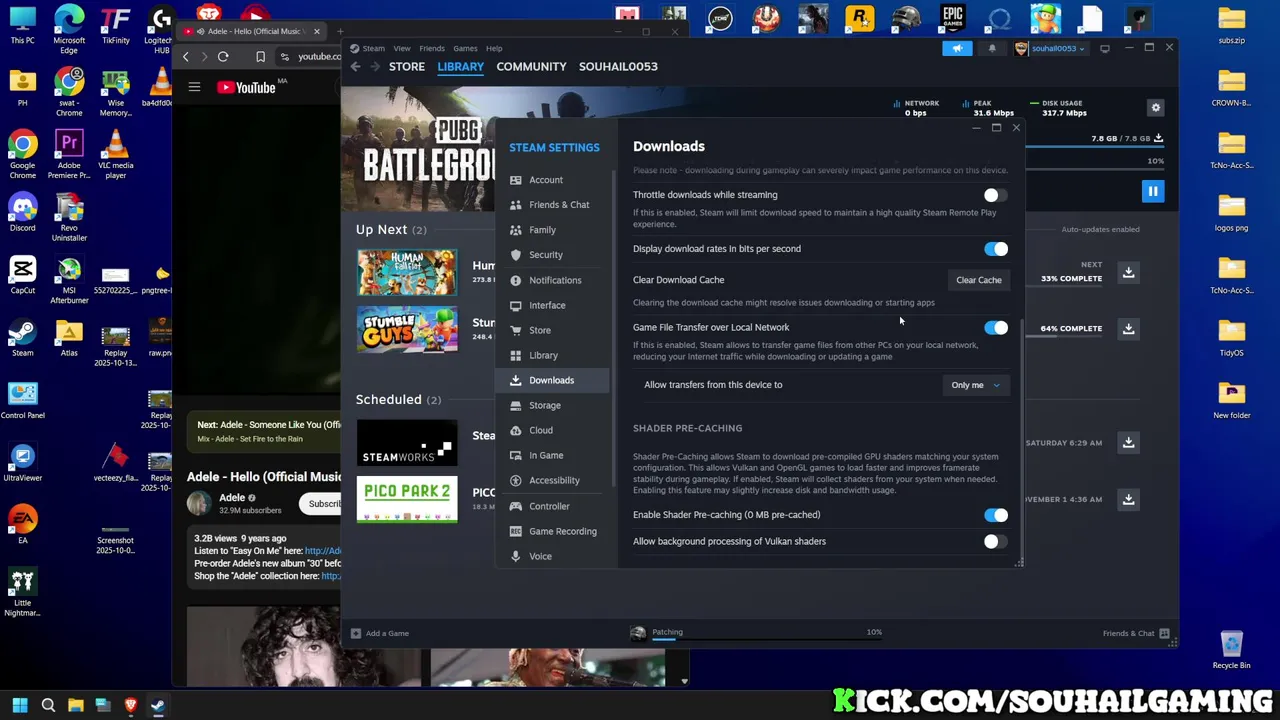Open Steamworks scheduled item thumbnail
The width and height of the screenshot is (1280, 720).
[407, 442]
